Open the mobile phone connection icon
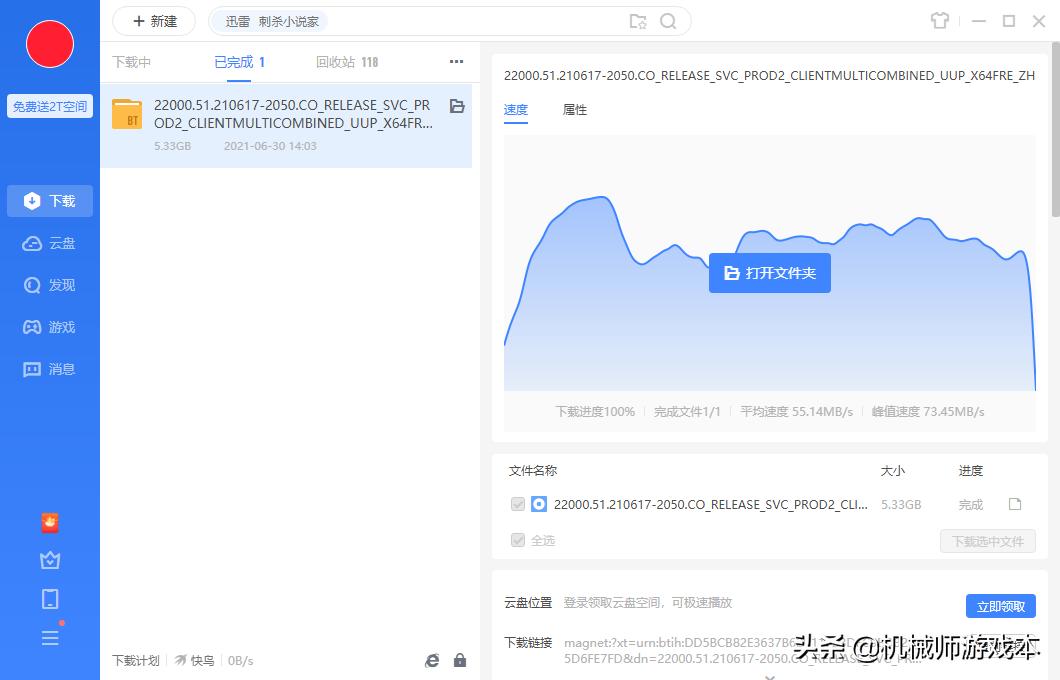Screen dimensions: 1060x680 click(x=50, y=599)
